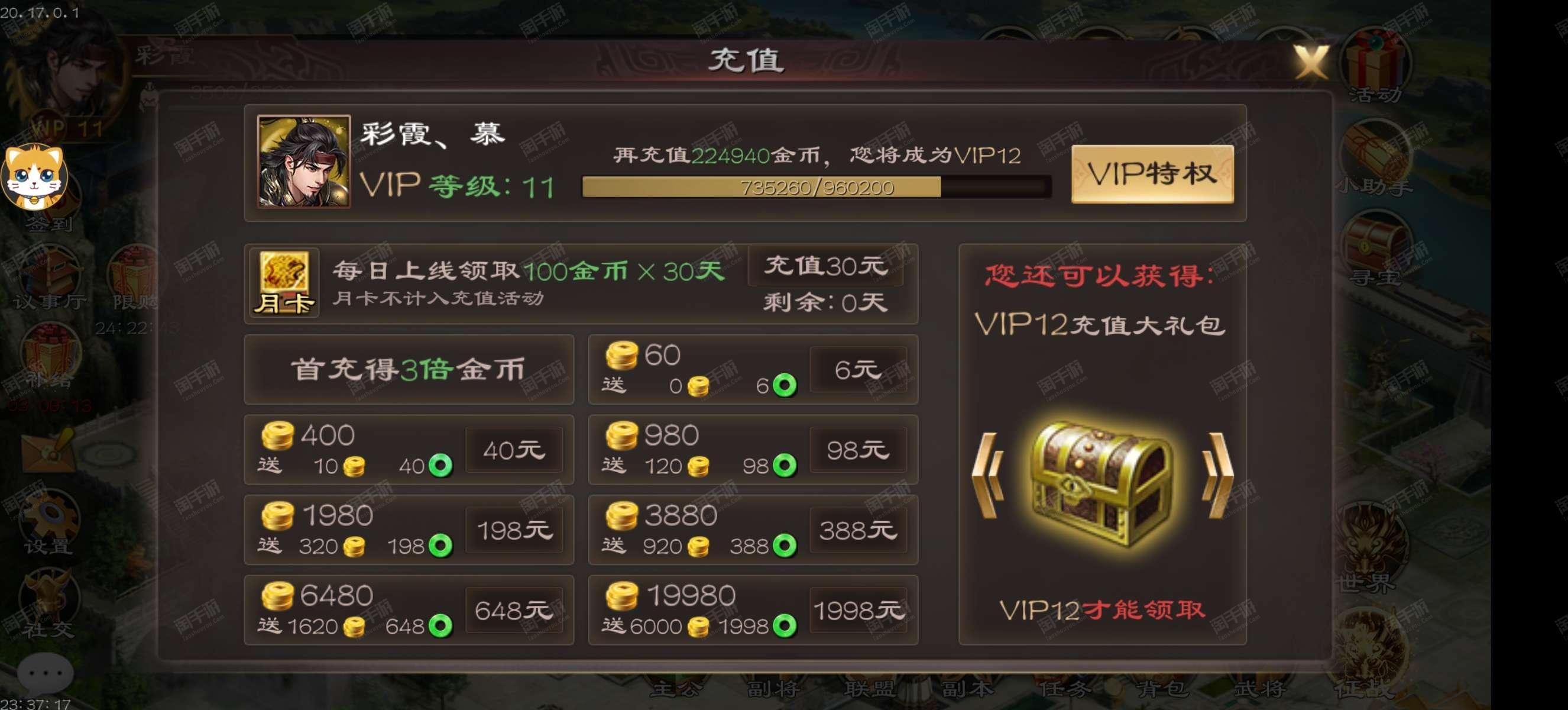Buy the 月卡 with 充值30元

pos(825,266)
